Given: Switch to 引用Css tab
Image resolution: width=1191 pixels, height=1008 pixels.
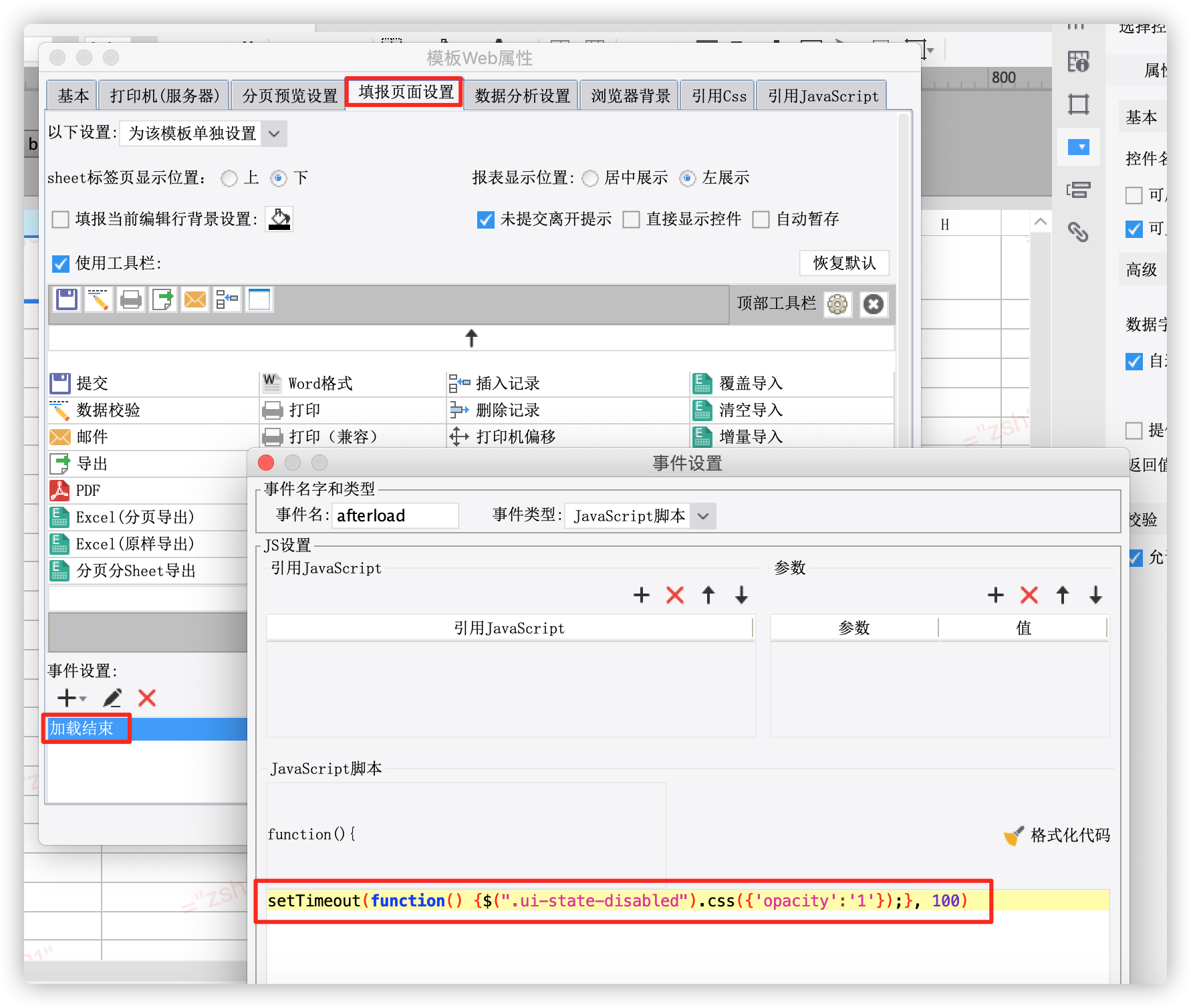Looking at the screenshot, I should (x=718, y=96).
